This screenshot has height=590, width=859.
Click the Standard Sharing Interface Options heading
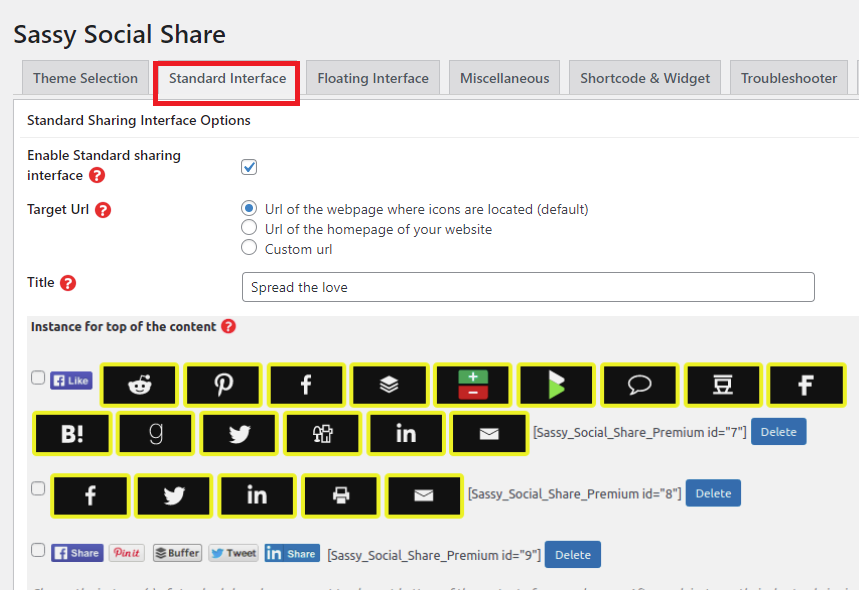(139, 121)
